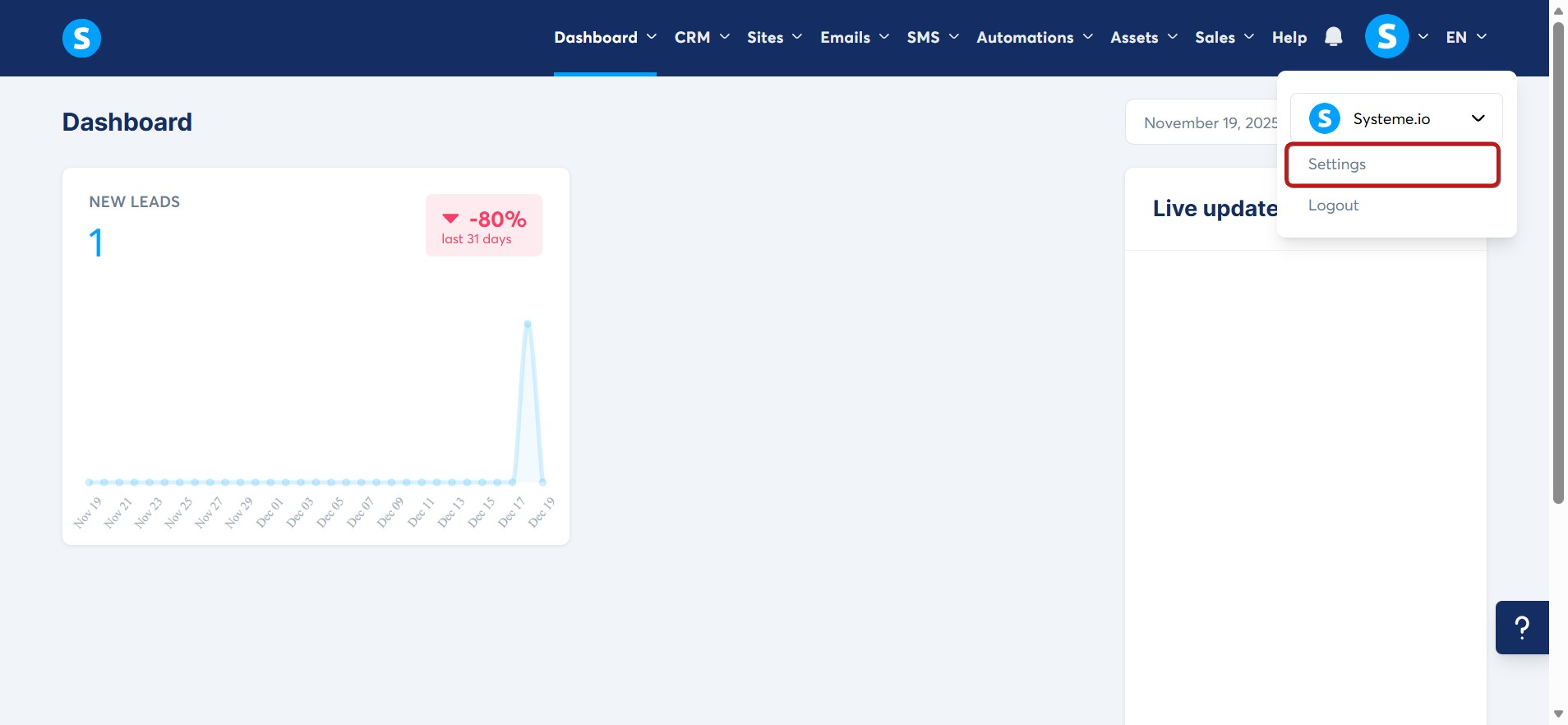The image size is (1568, 725).
Task: Expand the profile menu chevron
Action: [1423, 37]
